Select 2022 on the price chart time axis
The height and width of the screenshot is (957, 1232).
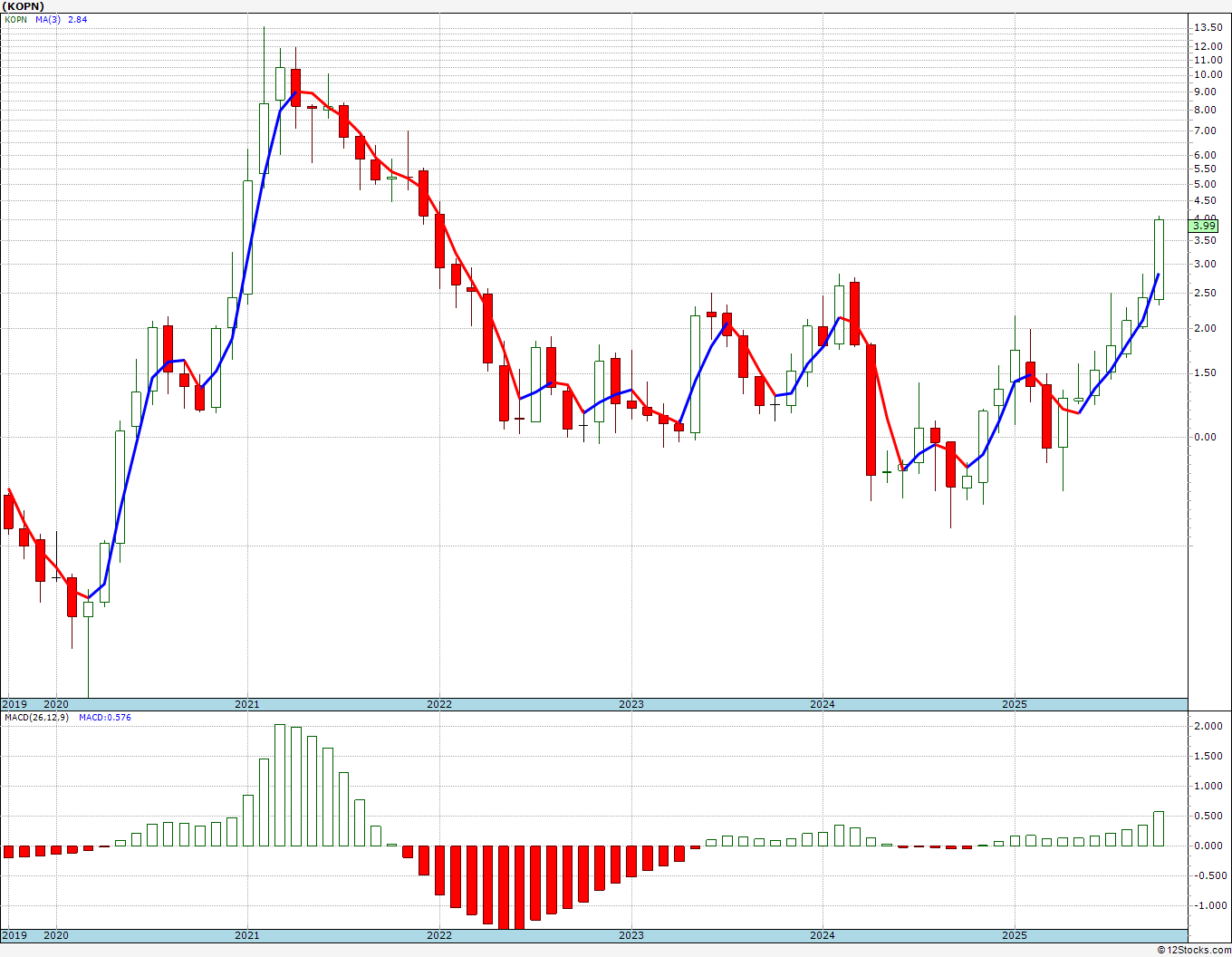pyautogui.click(x=439, y=704)
